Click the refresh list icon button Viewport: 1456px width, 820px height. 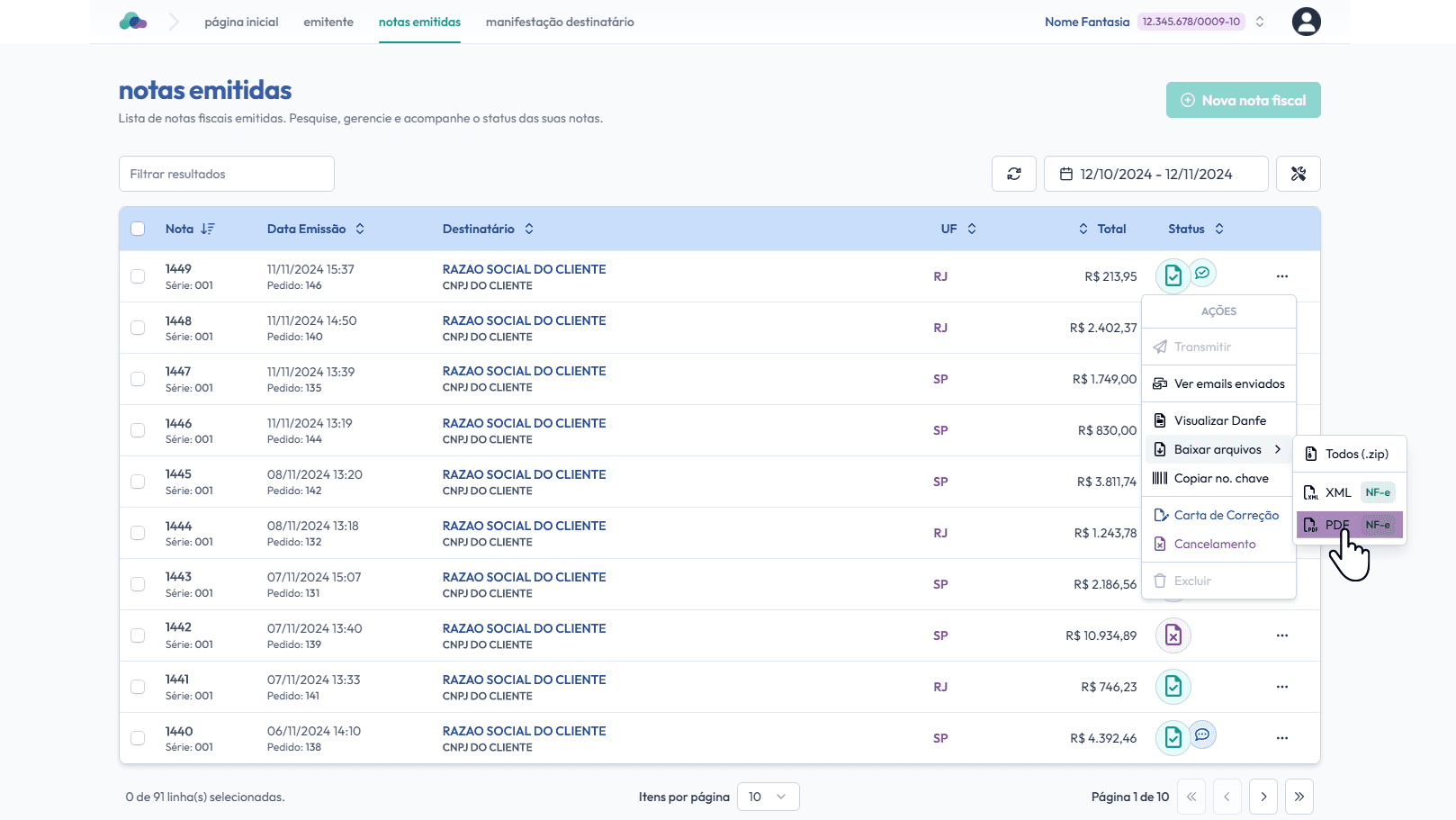[1014, 174]
